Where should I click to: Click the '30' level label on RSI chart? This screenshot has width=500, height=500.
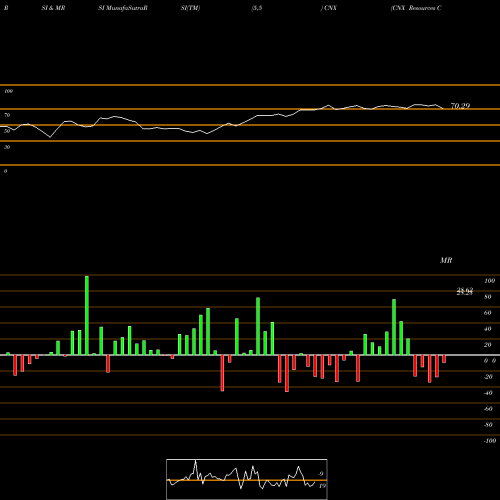pos(7,147)
